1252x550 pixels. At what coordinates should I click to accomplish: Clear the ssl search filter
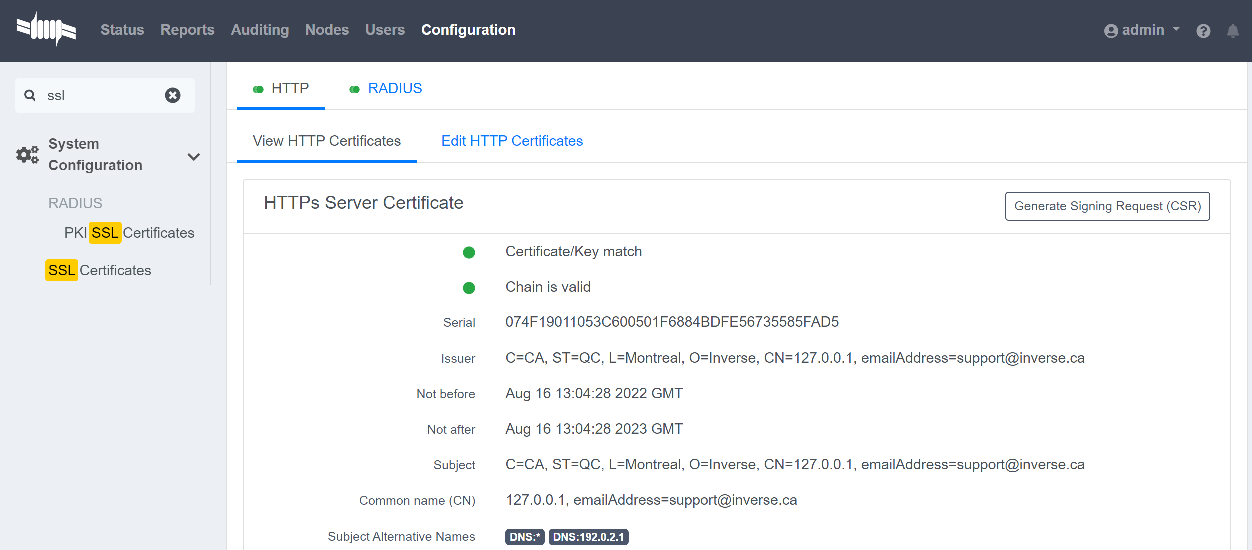(173, 95)
